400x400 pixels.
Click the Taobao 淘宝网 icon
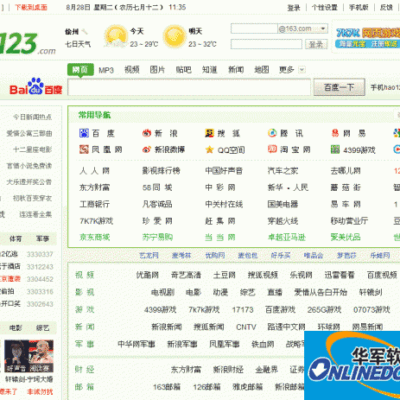(272, 149)
